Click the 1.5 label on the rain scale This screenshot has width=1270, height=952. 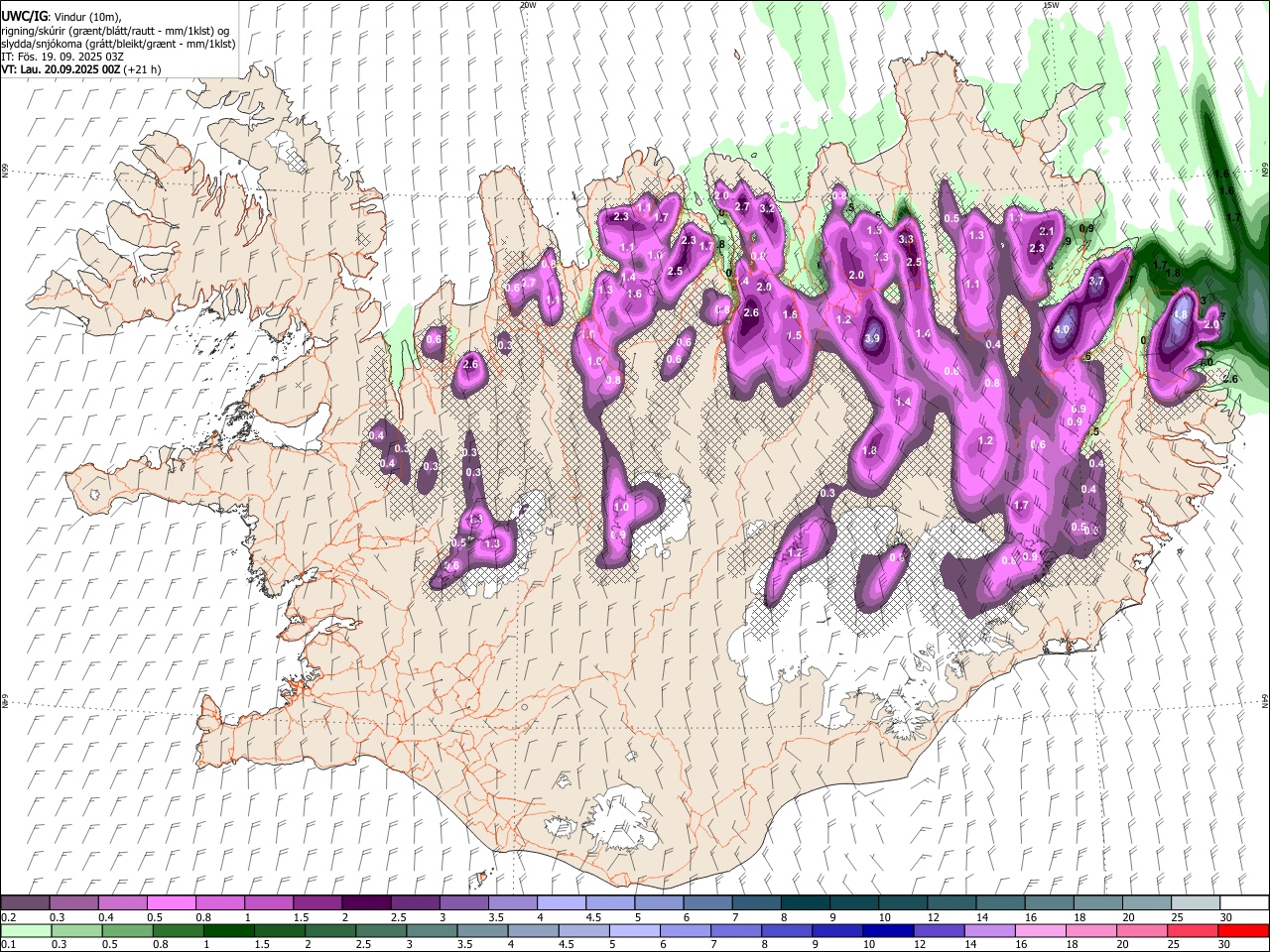tap(262, 945)
